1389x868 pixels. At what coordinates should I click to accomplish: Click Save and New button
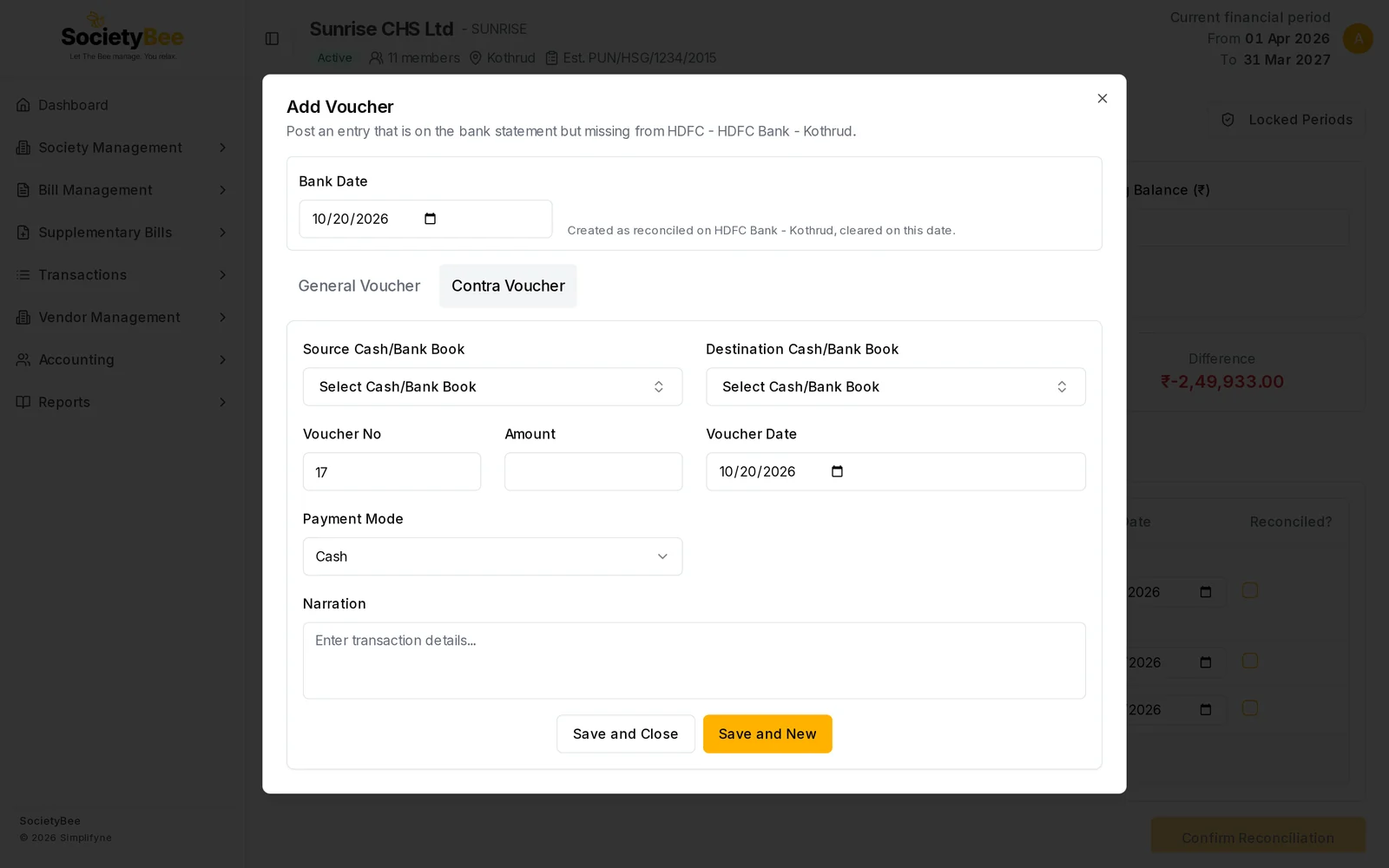click(x=767, y=734)
